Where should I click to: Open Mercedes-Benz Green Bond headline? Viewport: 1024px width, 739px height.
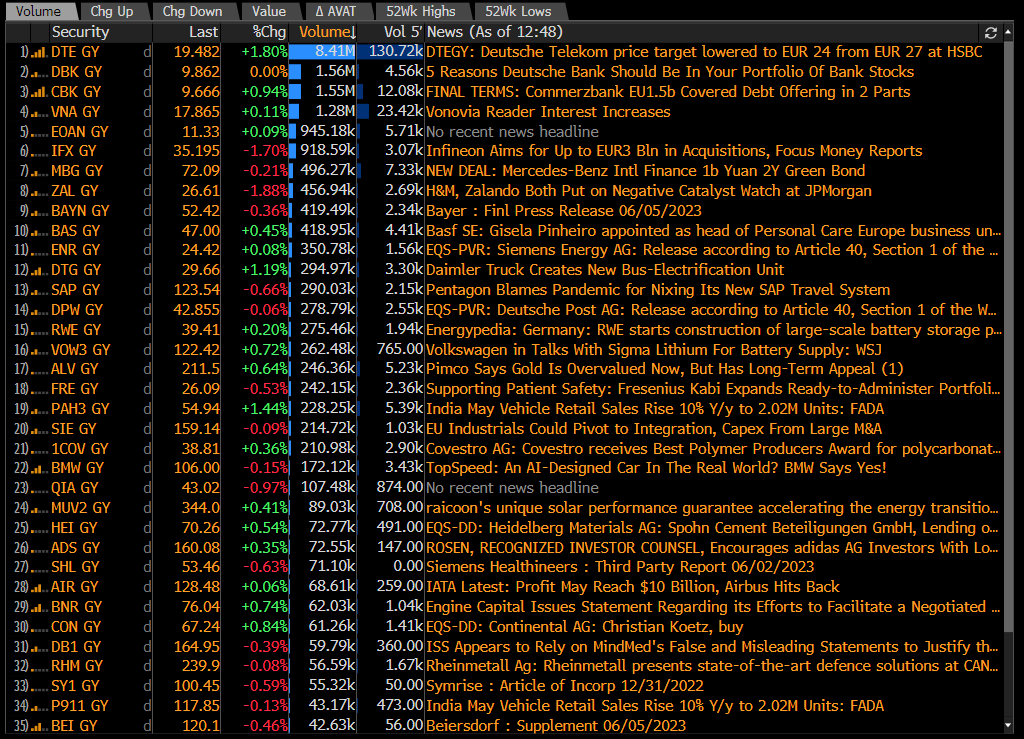[x=645, y=171]
